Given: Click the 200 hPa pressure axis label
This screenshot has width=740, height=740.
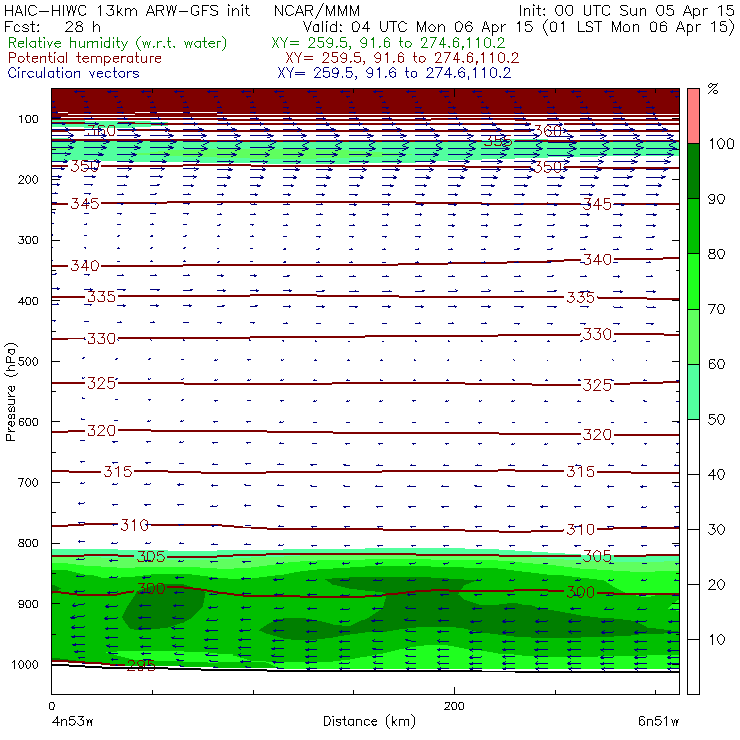Looking at the screenshot, I should (x=28, y=179).
